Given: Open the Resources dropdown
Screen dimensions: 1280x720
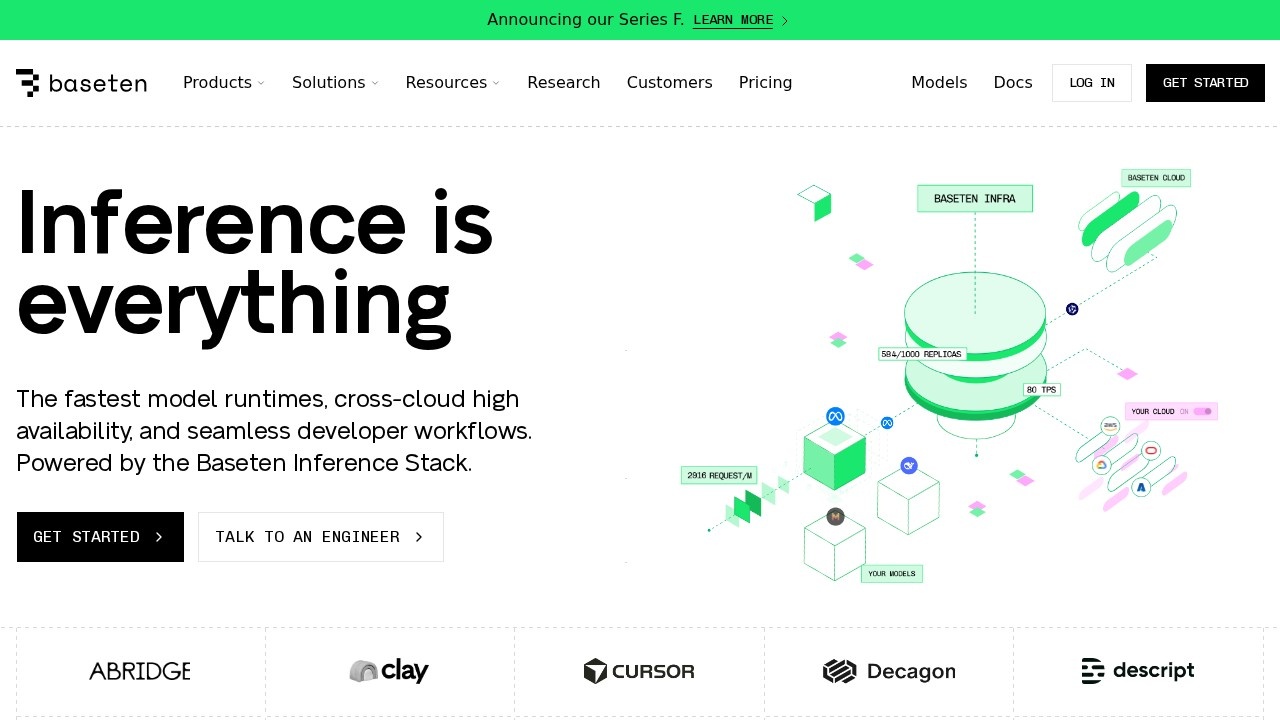Looking at the screenshot, I should (452, 83).
